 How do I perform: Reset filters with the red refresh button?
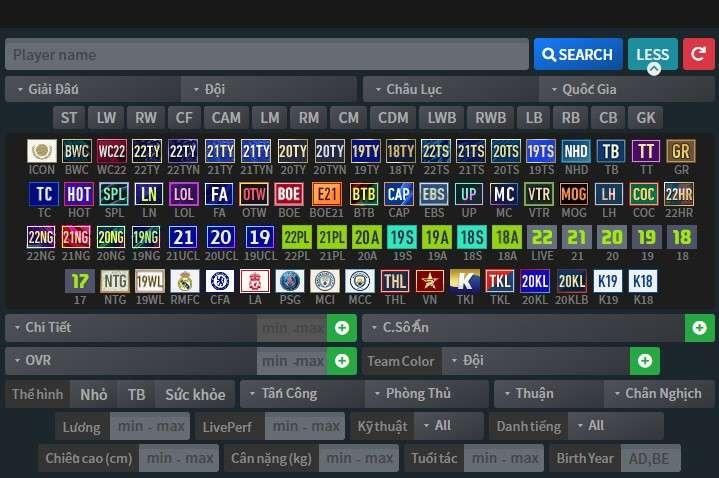pos(698,55)
